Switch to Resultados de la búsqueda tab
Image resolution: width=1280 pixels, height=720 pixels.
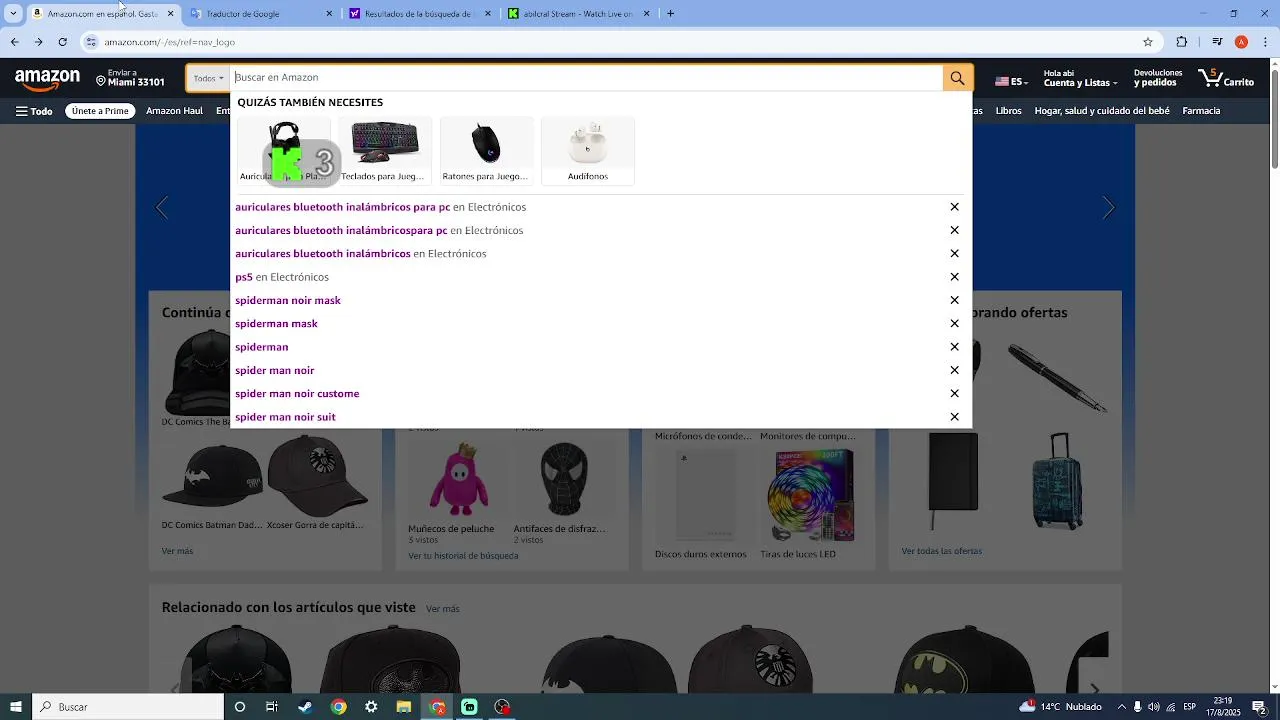418,14
